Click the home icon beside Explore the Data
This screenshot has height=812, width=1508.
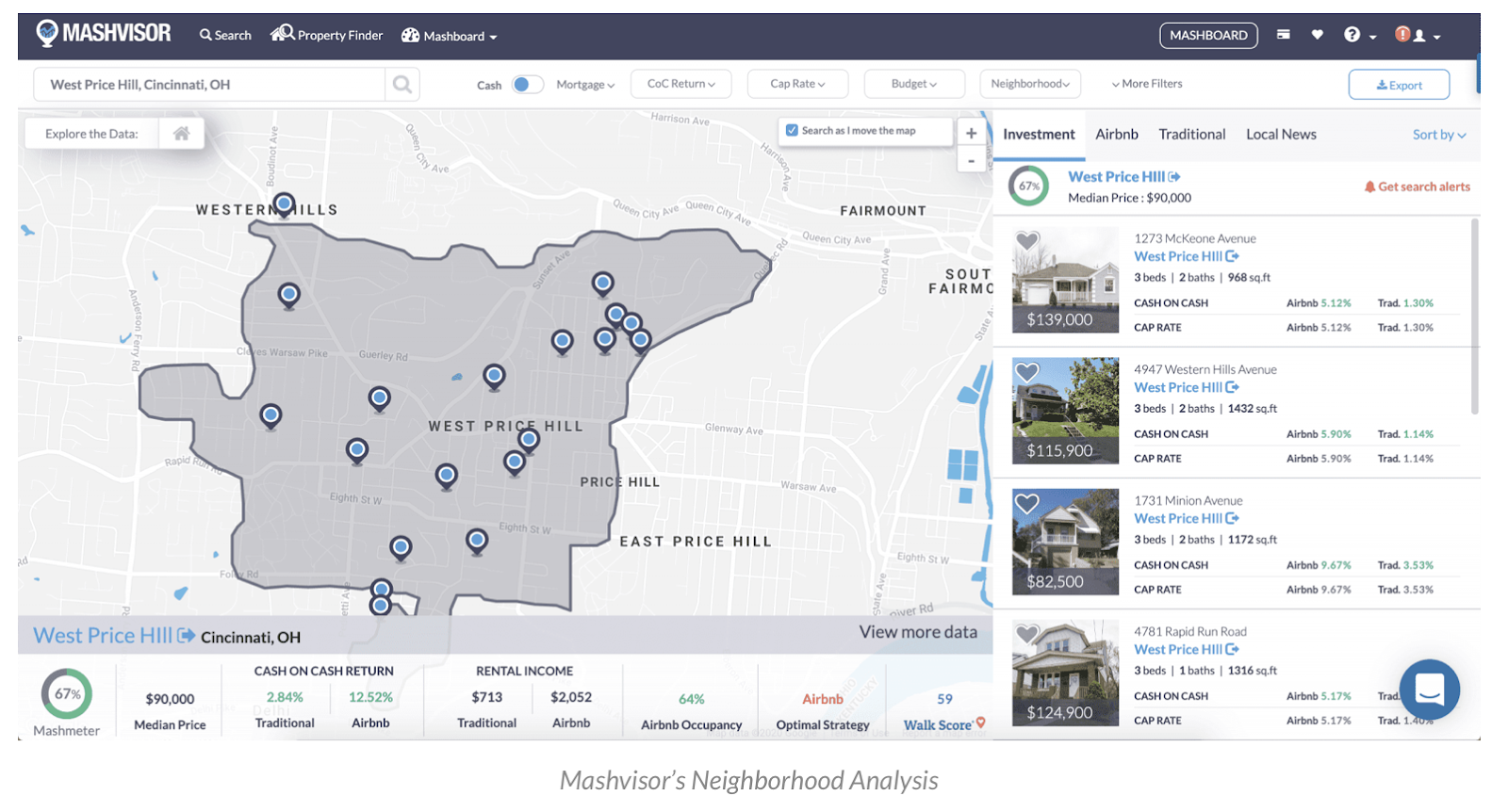pos(182,134)
